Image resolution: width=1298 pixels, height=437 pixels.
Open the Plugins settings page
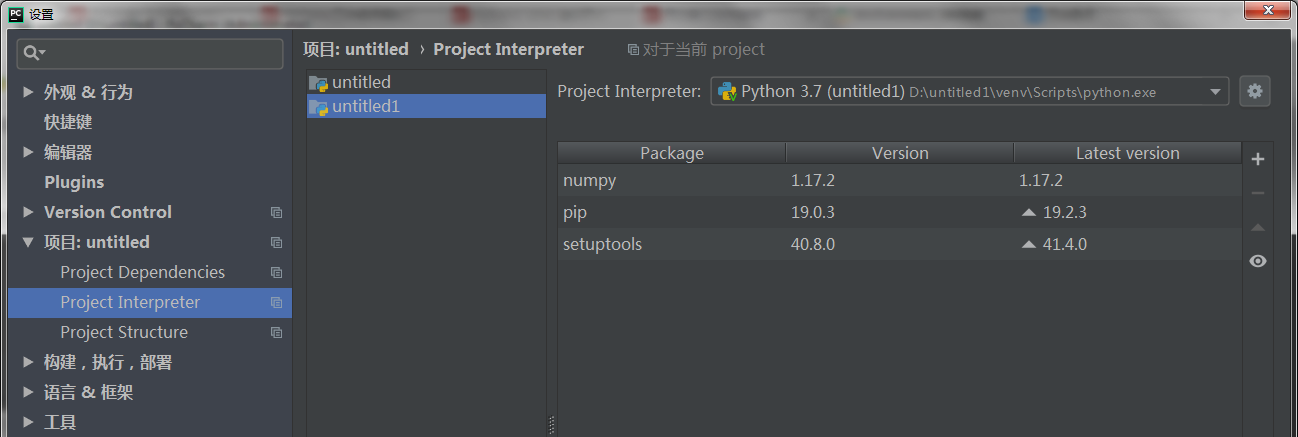tap(74, 182)
